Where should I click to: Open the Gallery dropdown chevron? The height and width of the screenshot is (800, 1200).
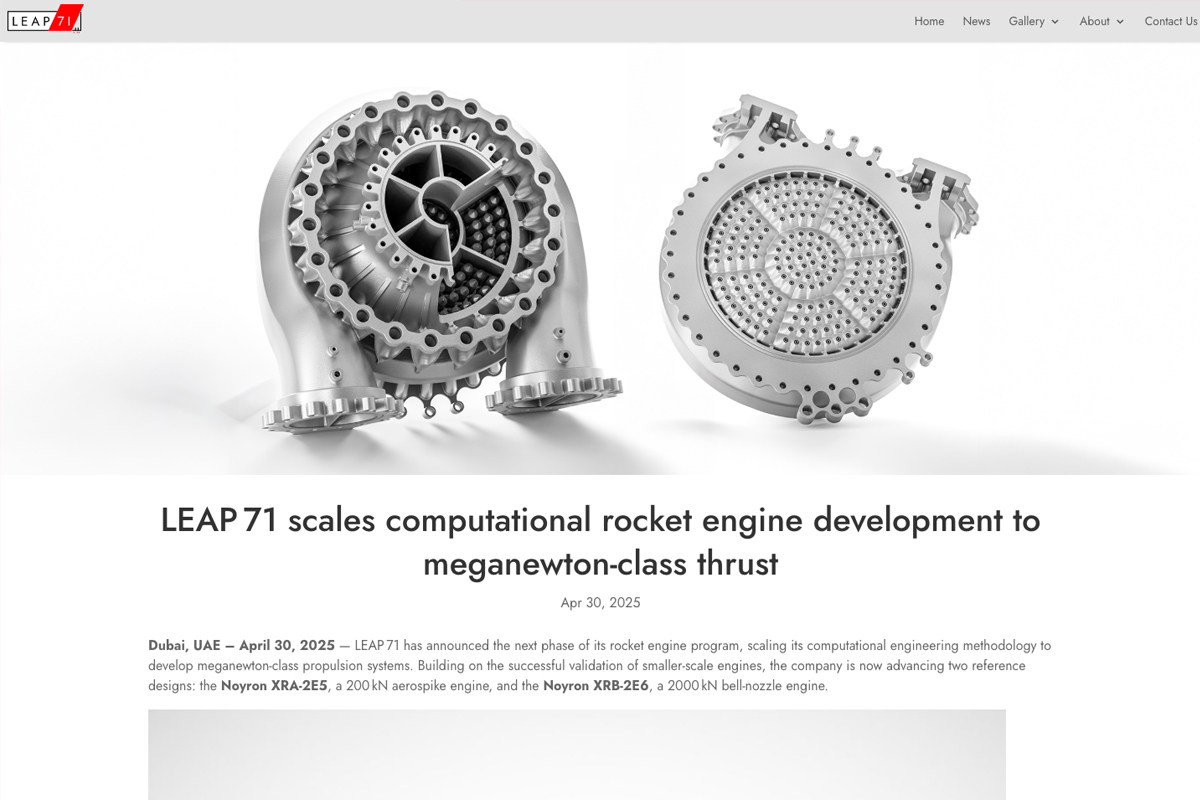pyautogui.click(x=1055, y=21)
